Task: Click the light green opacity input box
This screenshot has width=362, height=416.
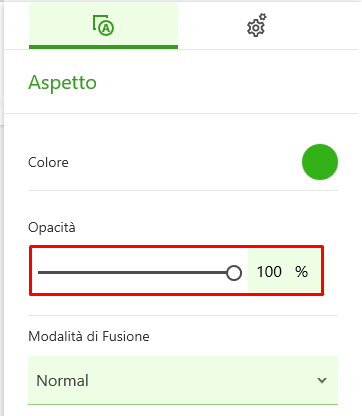Action: (x=285, y=272)
